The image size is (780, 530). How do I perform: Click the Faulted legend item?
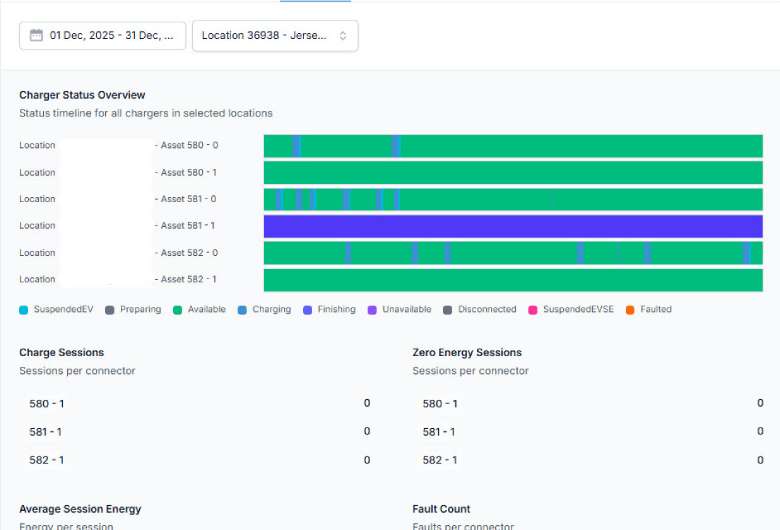click(x=649, y=310)
